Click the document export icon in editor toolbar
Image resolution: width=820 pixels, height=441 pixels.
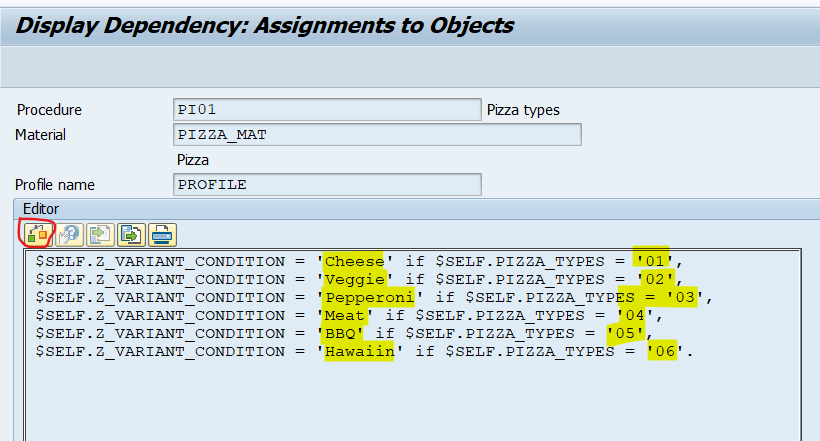pyautogui.click(x=131, y=234)
